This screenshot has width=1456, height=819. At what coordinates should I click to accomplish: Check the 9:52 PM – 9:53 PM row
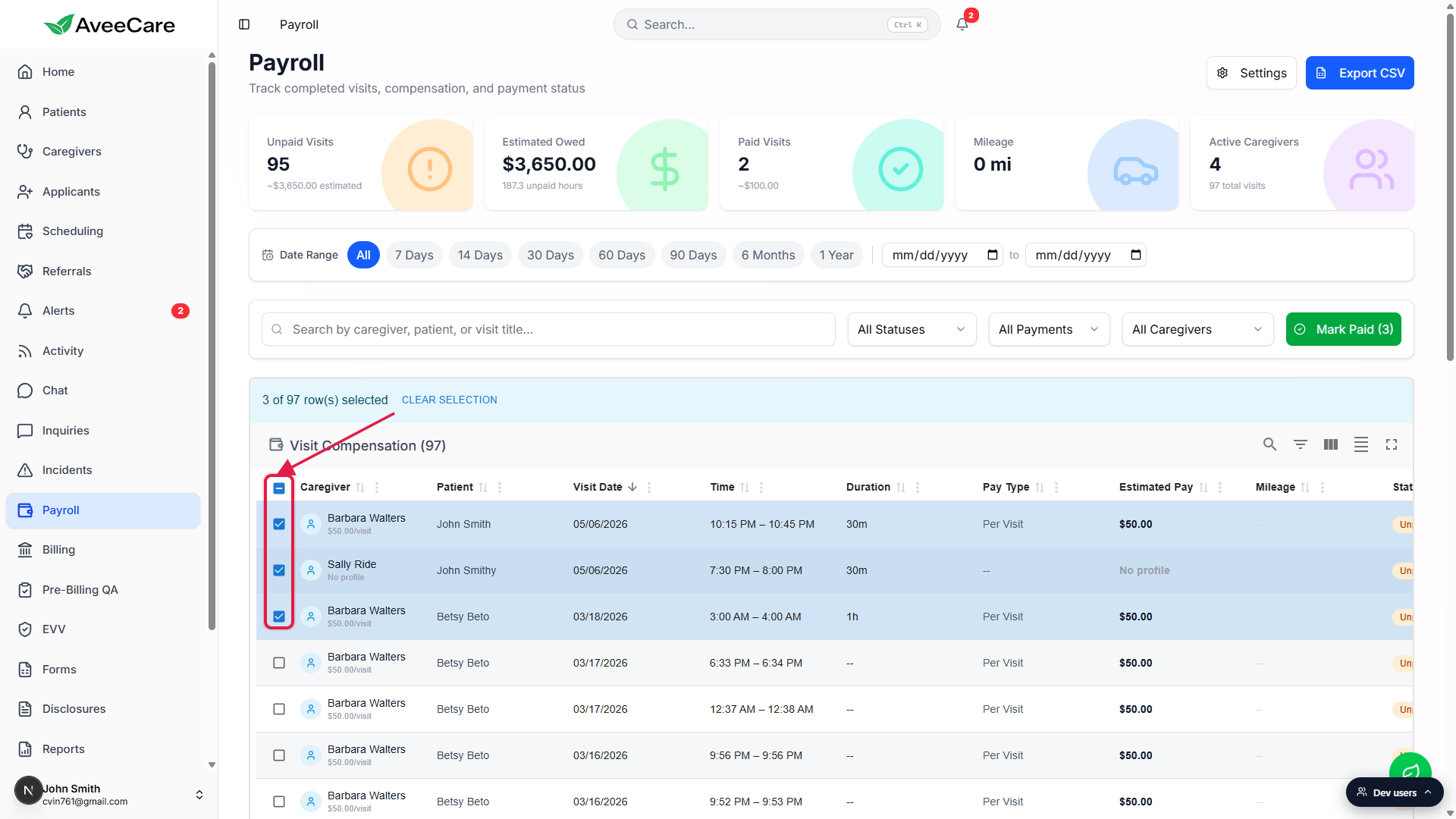click(x=279, y=802)
